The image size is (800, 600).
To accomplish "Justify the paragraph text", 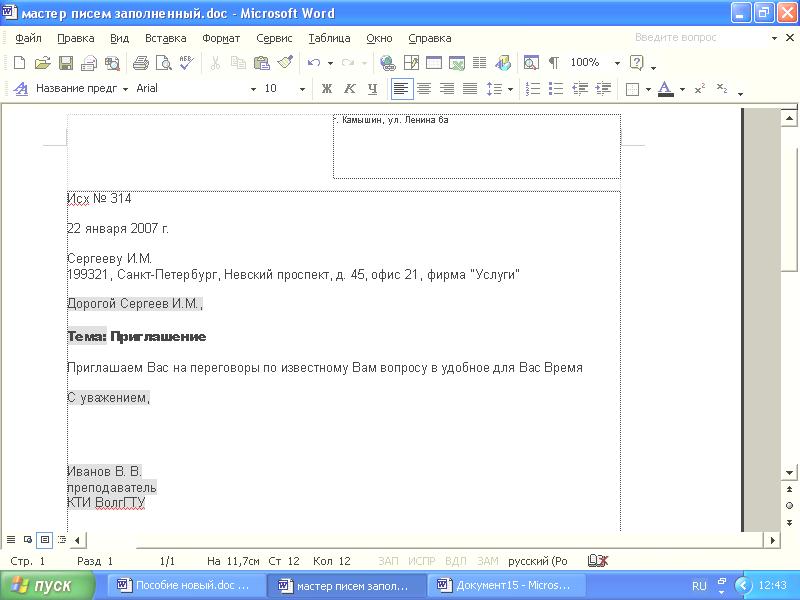I will point(470,89).
